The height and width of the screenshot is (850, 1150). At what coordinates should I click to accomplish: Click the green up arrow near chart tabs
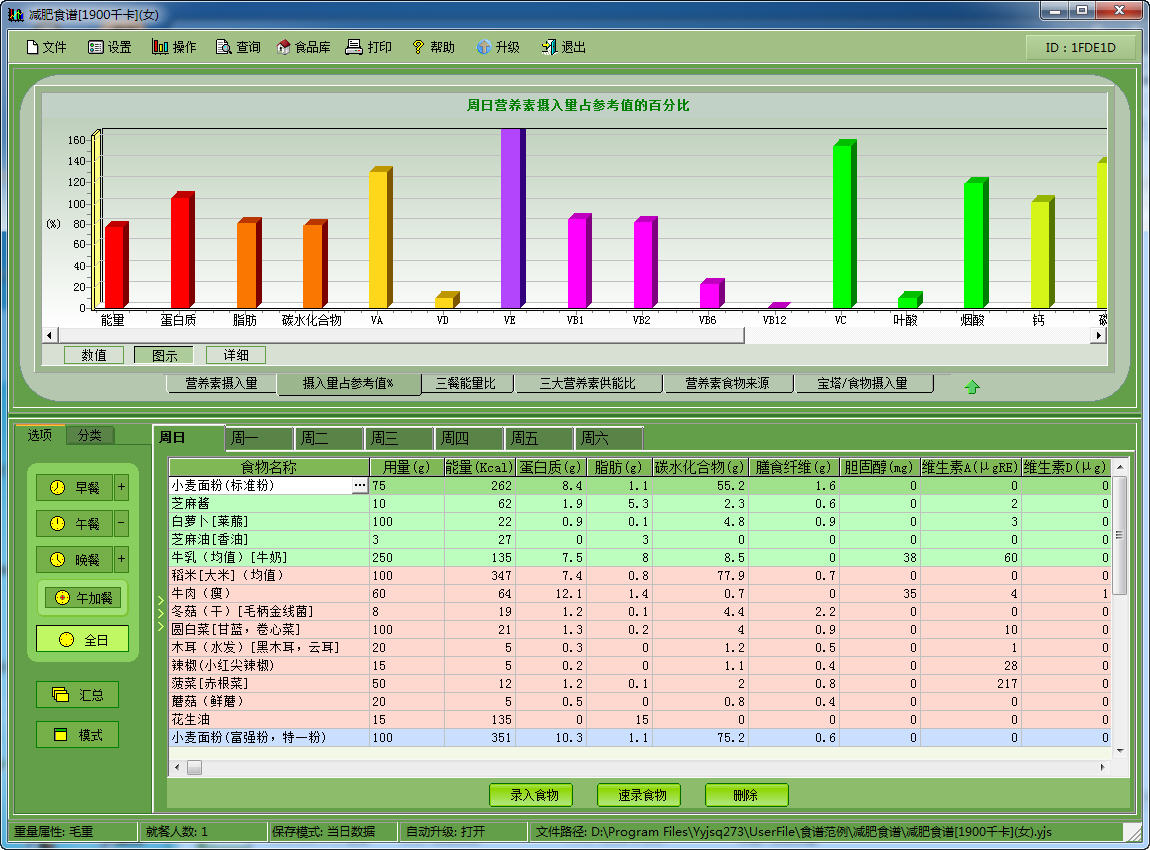coord(971,385)
